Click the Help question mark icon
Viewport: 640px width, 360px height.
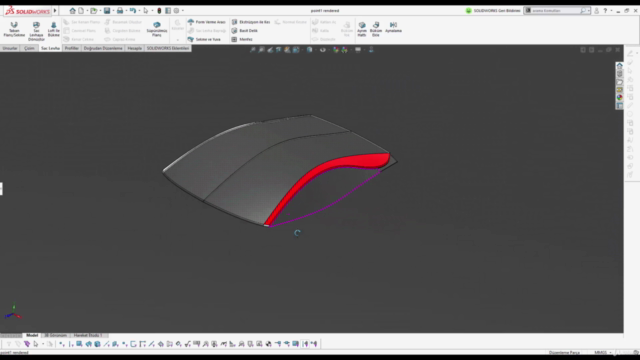605,11
